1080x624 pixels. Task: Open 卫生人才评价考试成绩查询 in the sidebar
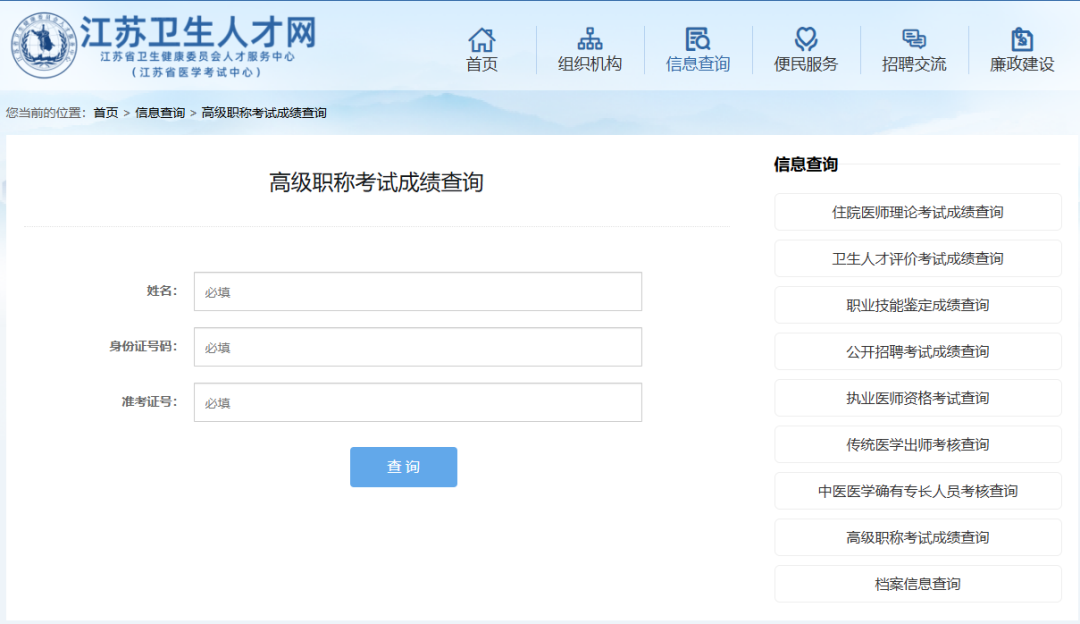pyautogui.click(x=917, y=258)
